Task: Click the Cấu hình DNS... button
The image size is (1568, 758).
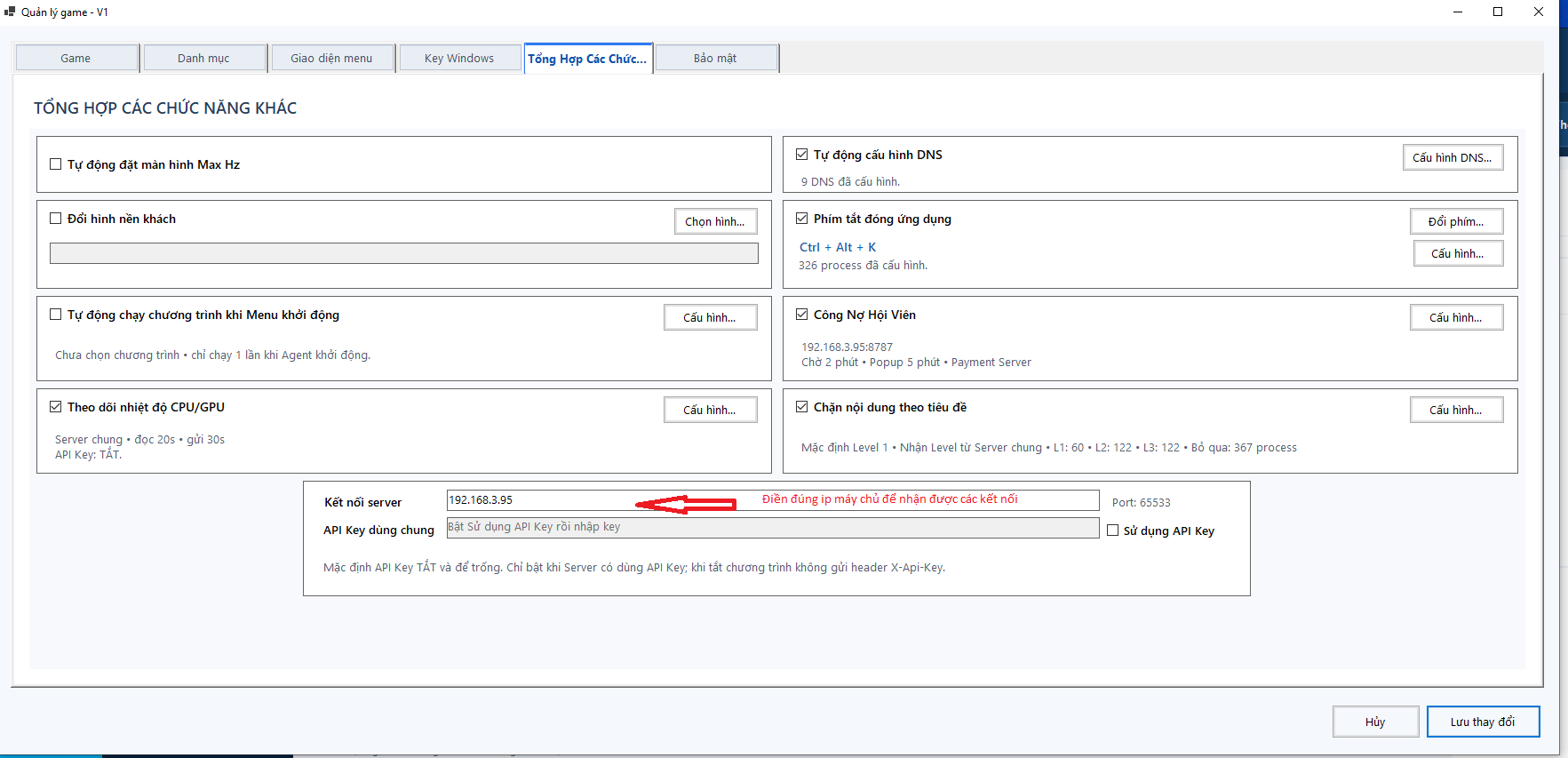Action: [x=1453, y=157]
